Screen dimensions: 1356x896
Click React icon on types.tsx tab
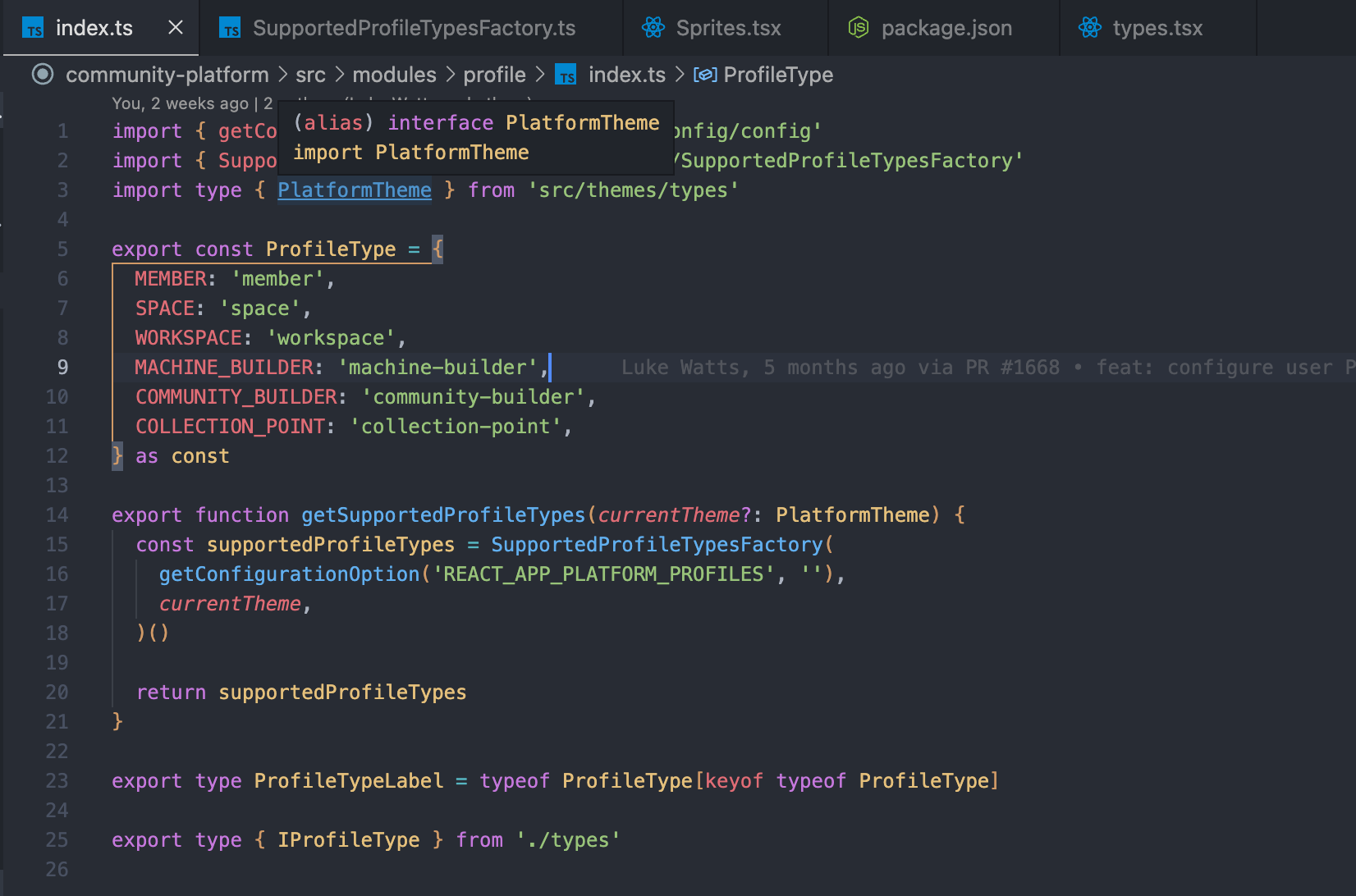click(1090, 28)
